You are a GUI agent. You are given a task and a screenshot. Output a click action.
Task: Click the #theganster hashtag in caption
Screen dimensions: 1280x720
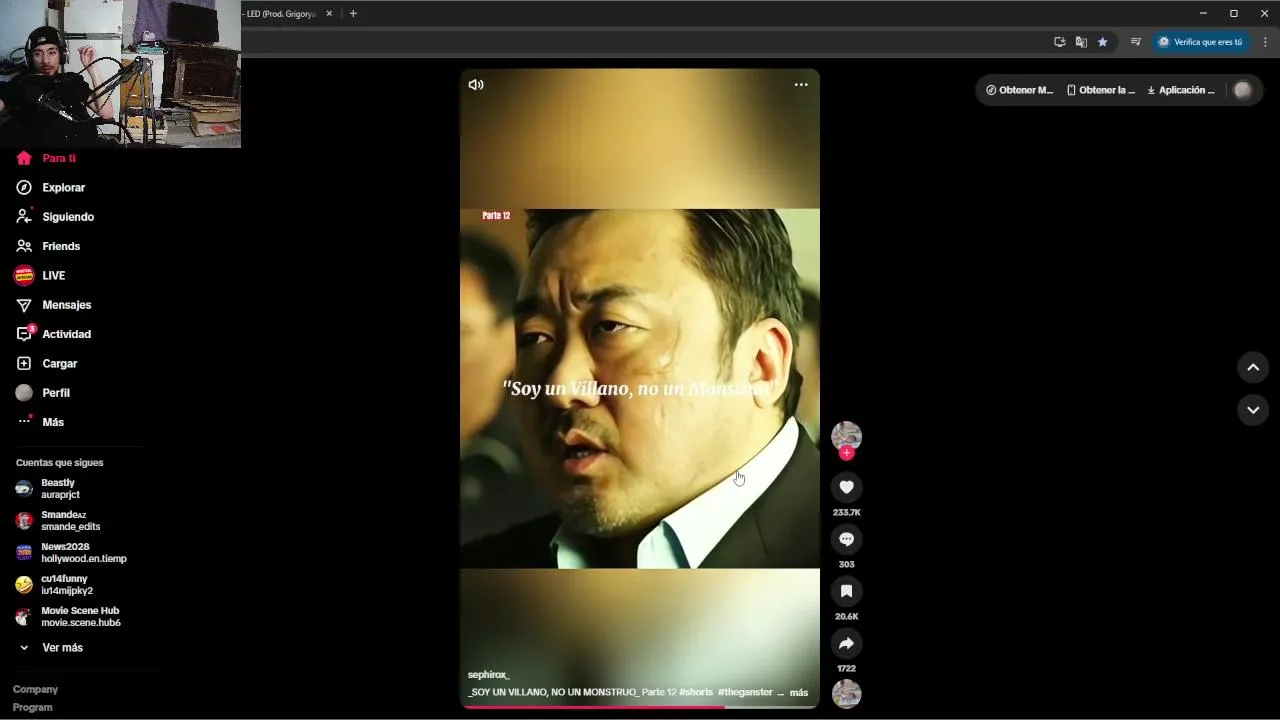click(x=745, y=692)
